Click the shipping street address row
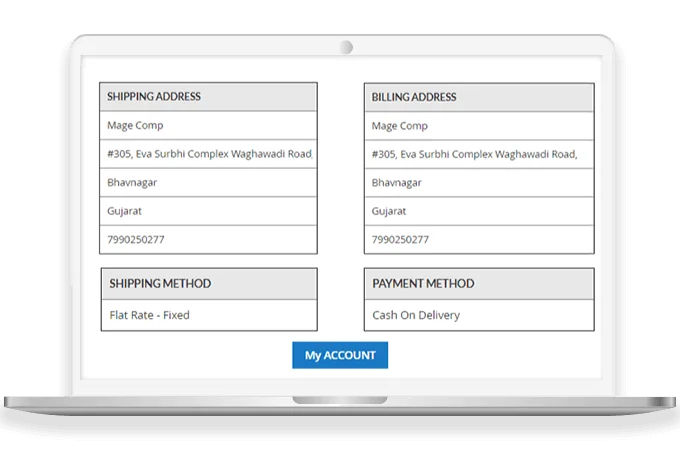 pos(208,154)
